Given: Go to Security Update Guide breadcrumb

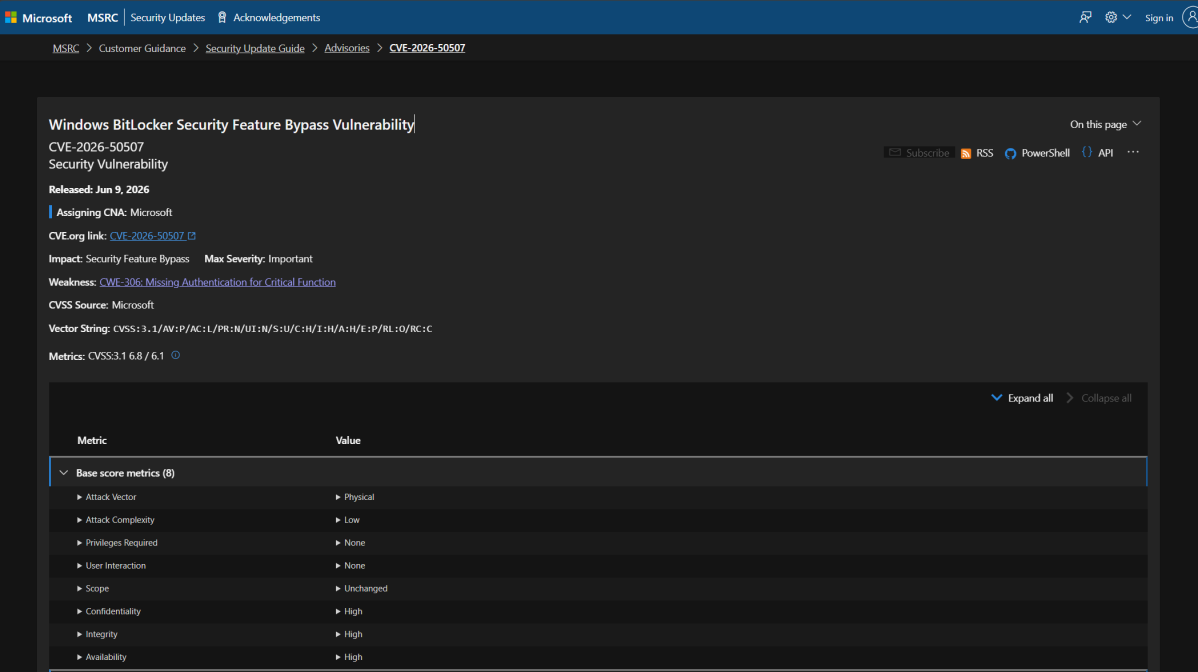Looking at the screenshot, I should coord(254,48).
